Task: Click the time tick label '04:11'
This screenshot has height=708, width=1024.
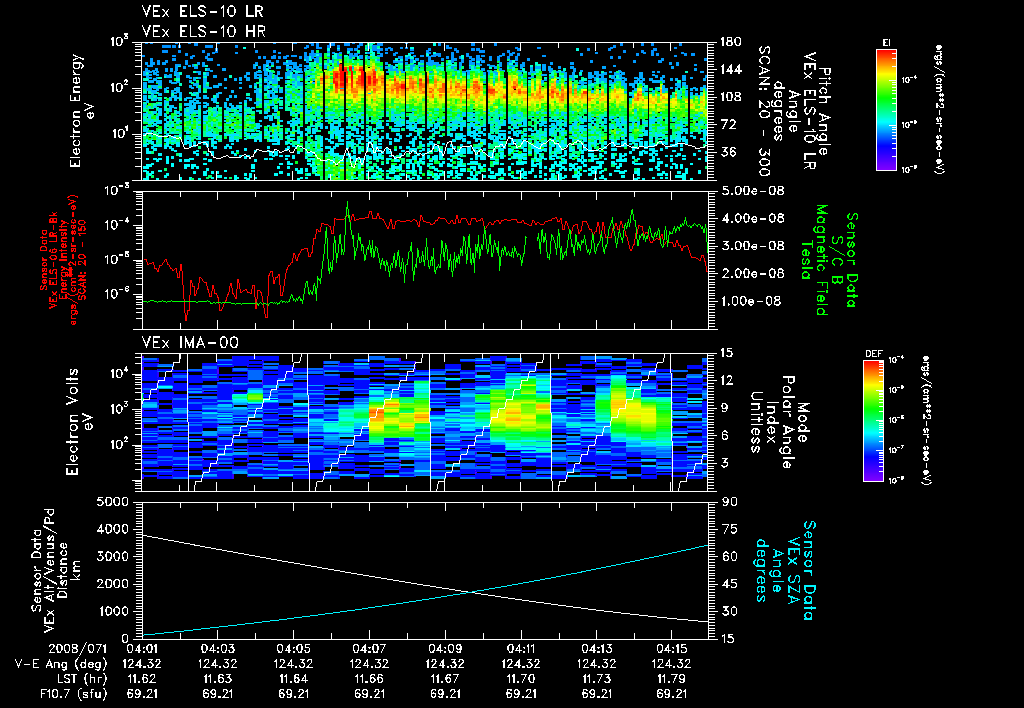Action: pos(520,649)
